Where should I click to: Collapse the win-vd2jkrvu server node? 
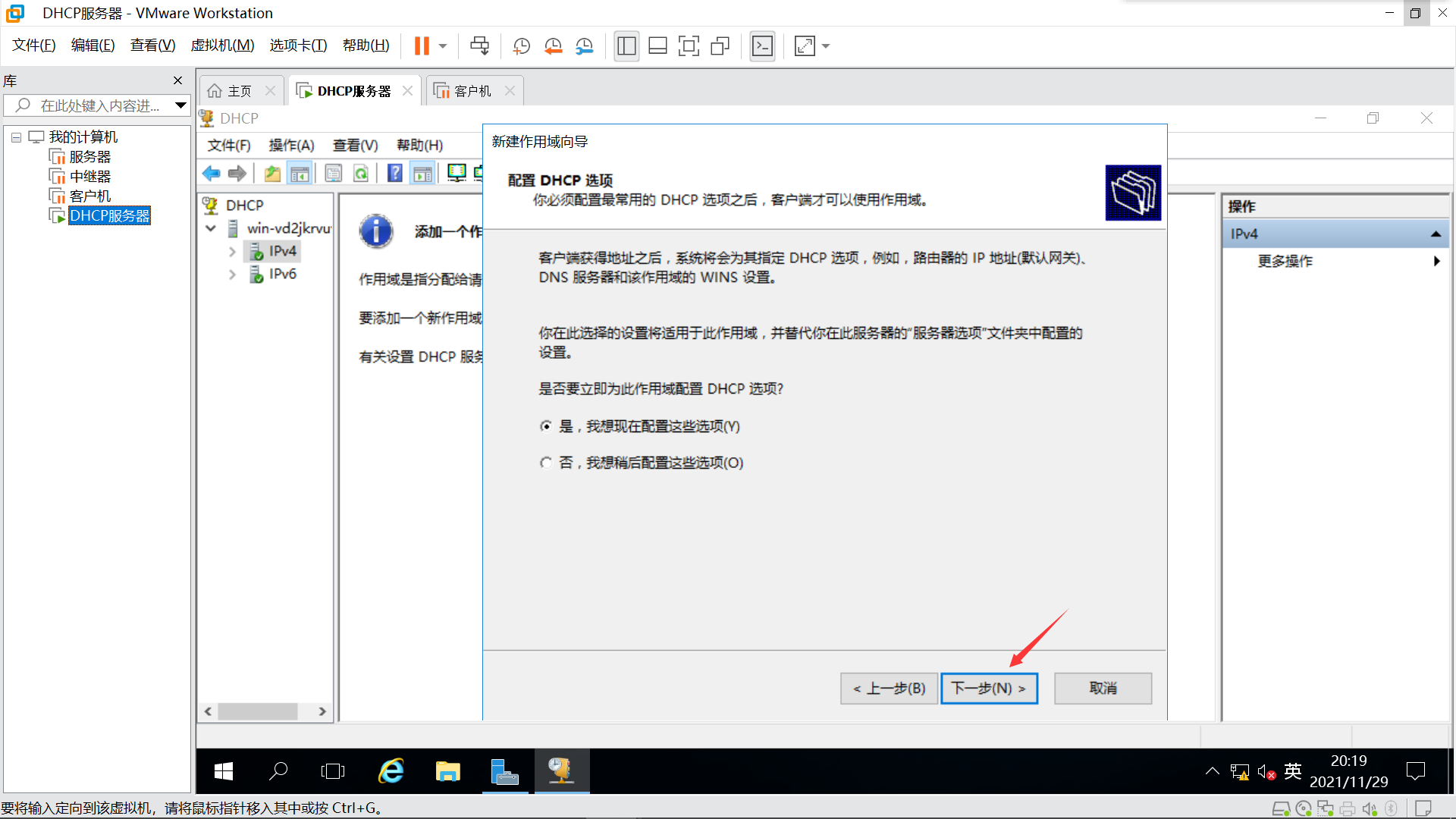point(211,228)
